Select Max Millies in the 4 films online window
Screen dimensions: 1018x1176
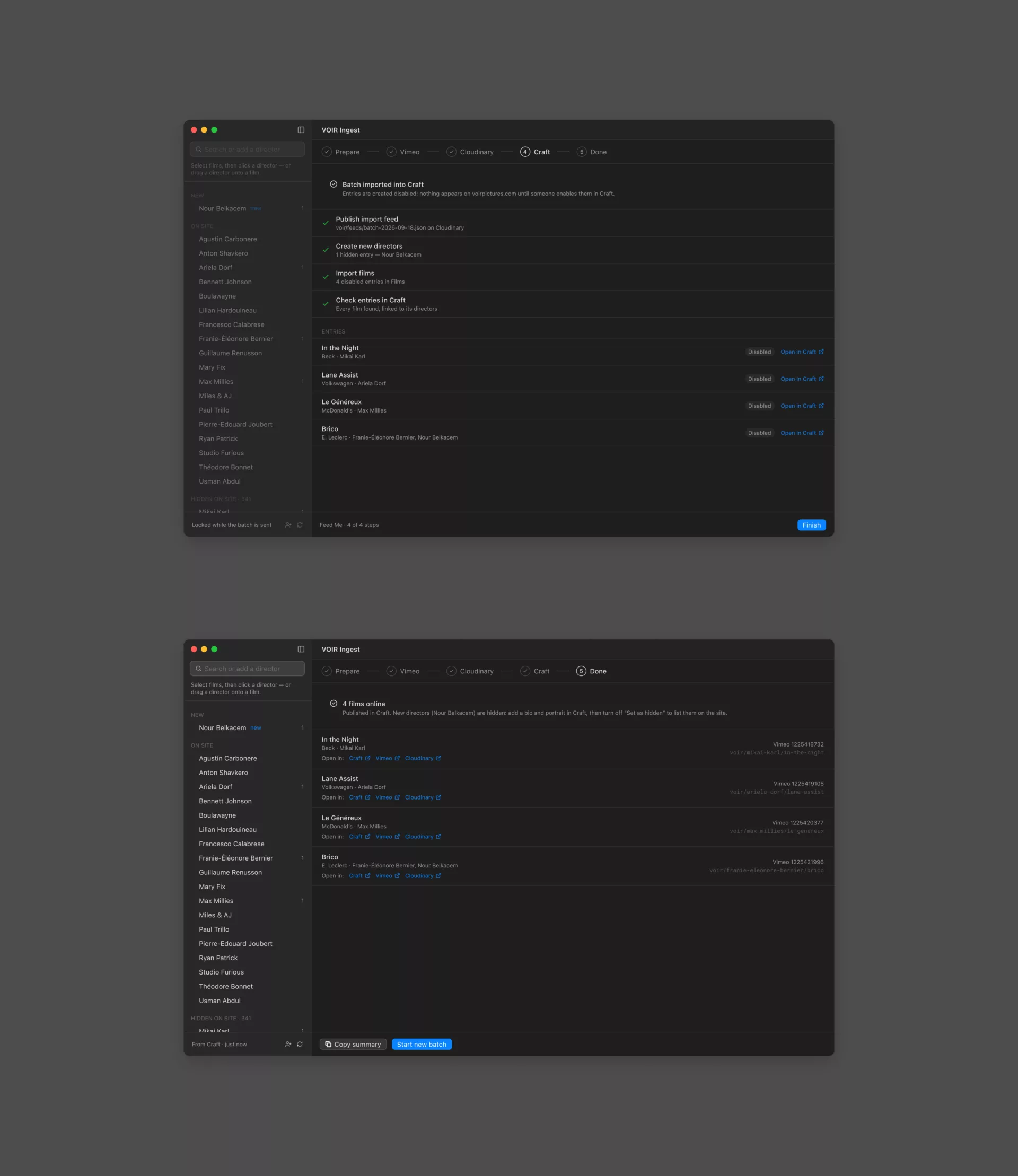pyautogui.click(x=248, y=901)
